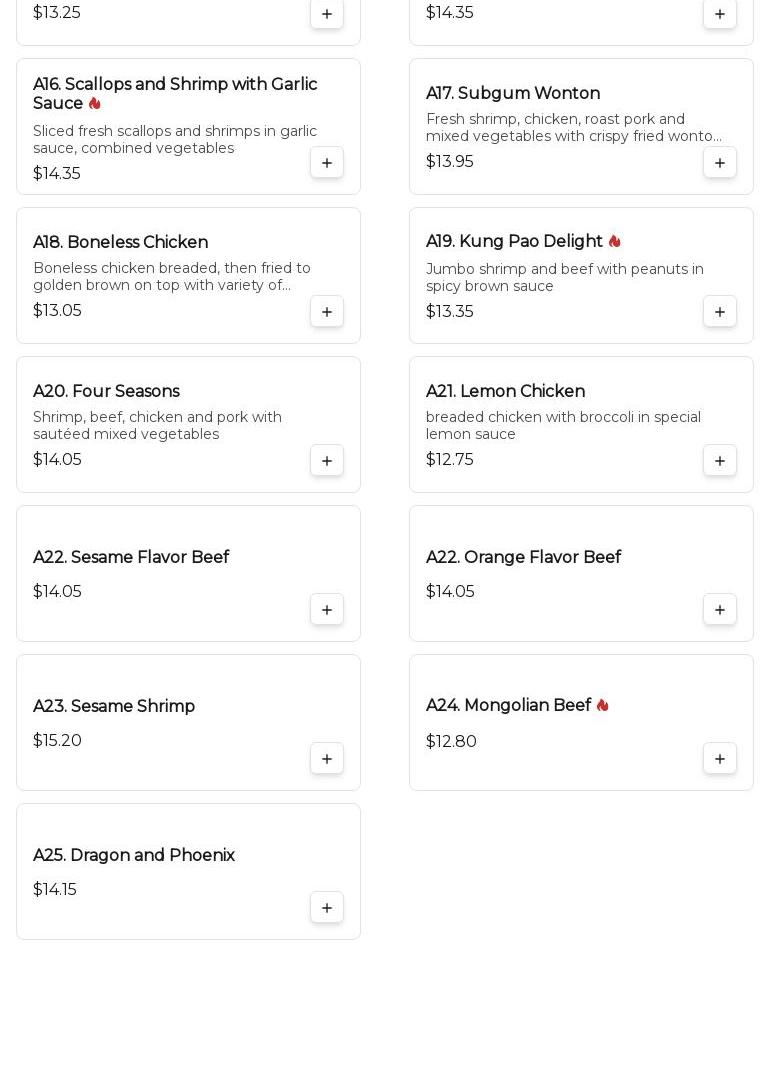Viewport: 770px width, 1086px height.
Task: Add A22 Sesame Flavor Beef to order
Action: [327, 610]
